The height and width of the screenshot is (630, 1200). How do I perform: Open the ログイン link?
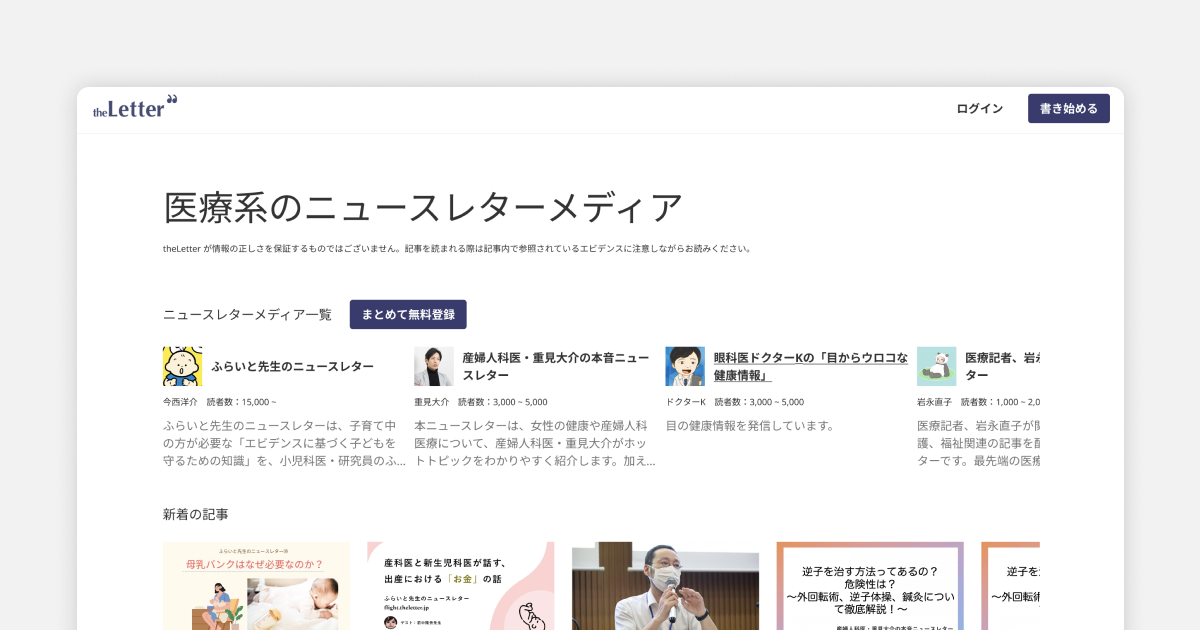[979, 109]
